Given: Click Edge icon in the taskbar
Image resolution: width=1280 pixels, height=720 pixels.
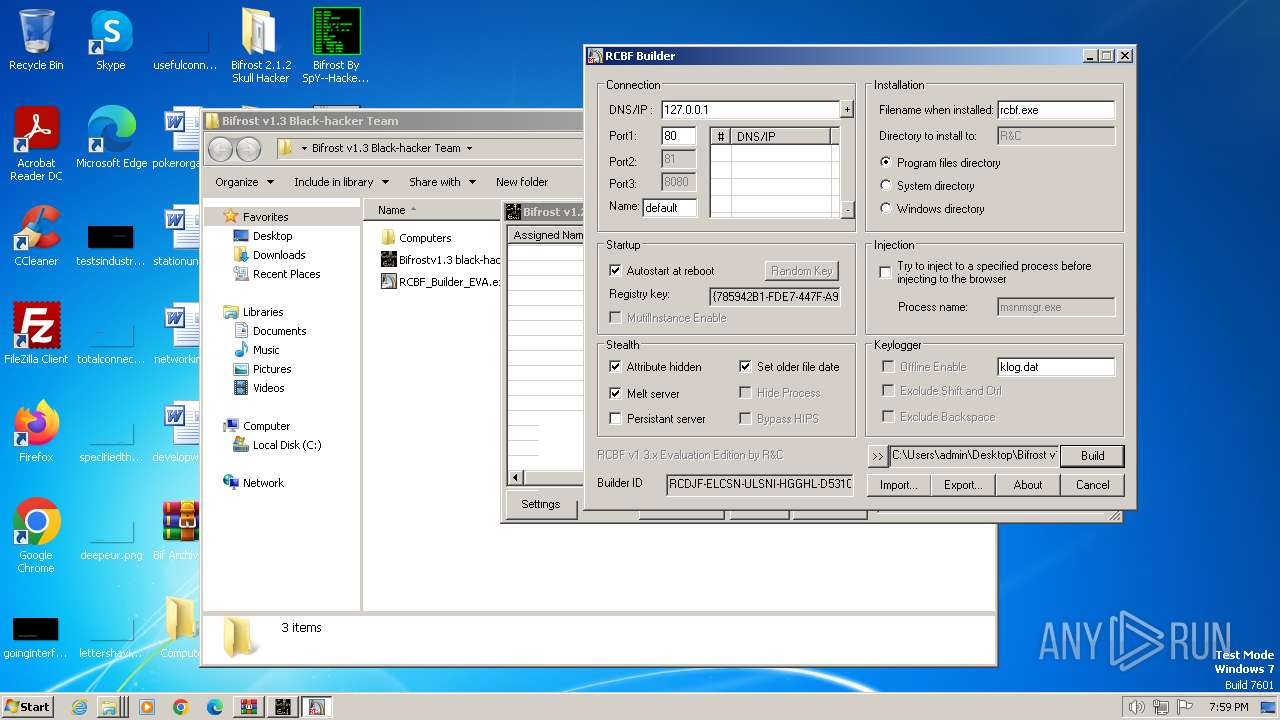Looking at the screenshot, I should [215, 707].
